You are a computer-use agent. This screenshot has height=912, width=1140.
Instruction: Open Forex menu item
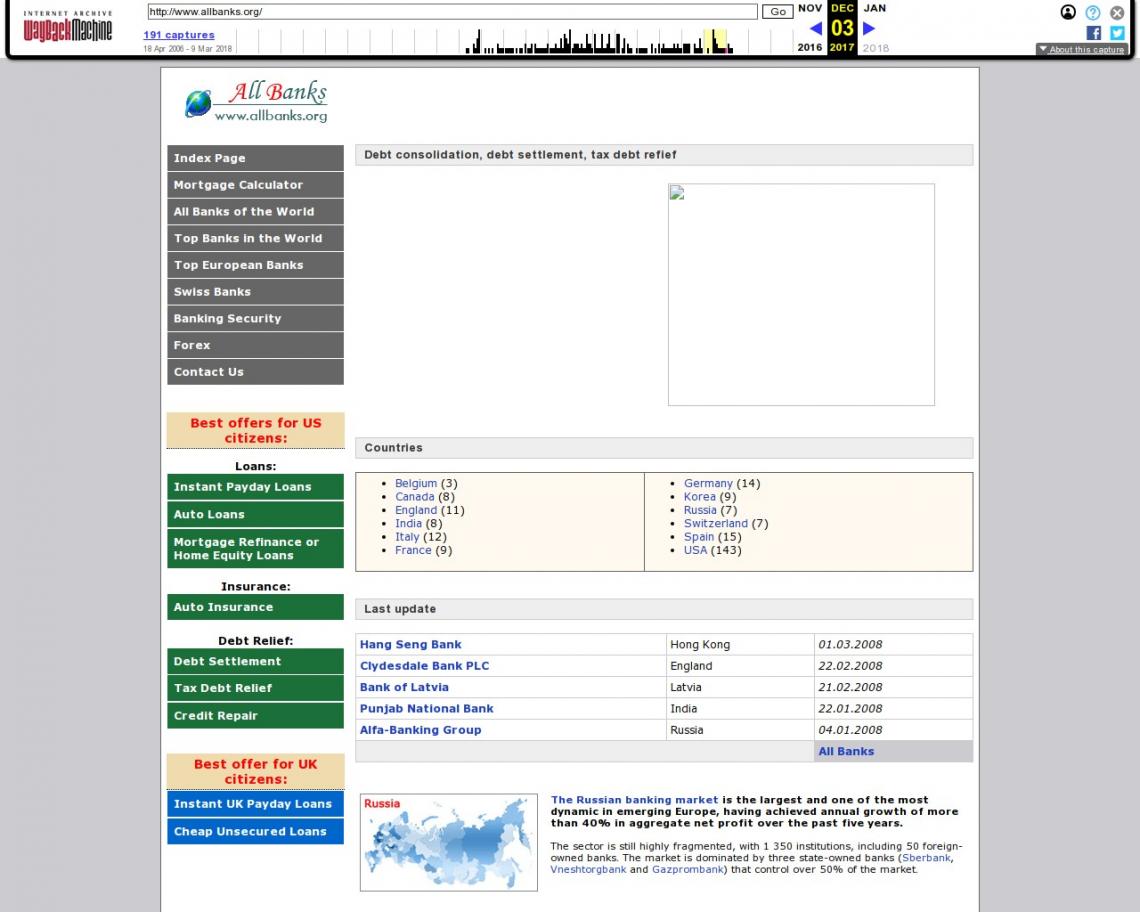point(255,345)
